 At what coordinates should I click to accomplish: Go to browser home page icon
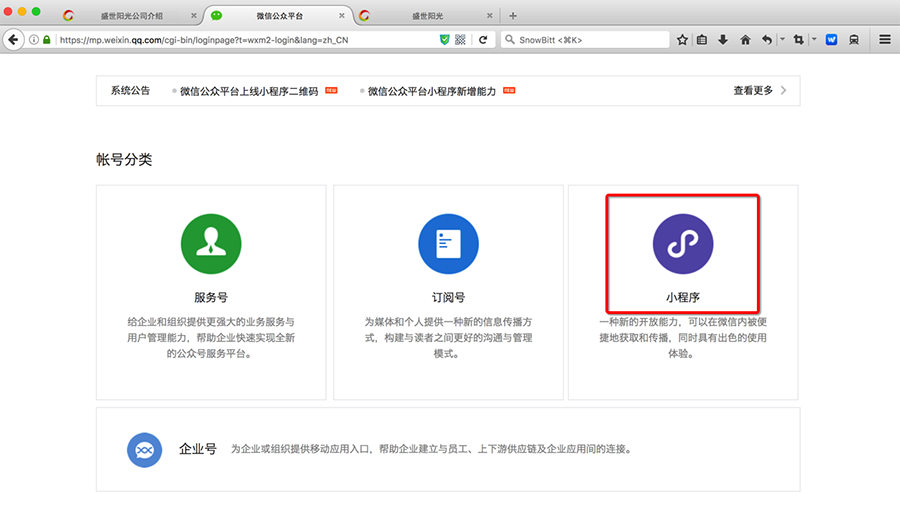coord(745,40)
